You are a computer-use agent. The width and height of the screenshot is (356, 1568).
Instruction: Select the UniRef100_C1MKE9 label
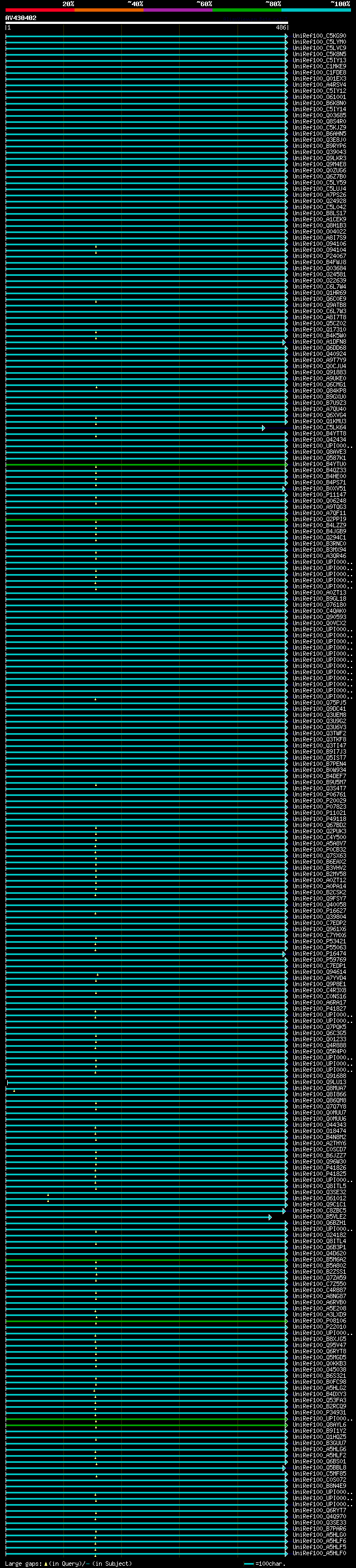point(319,66)
